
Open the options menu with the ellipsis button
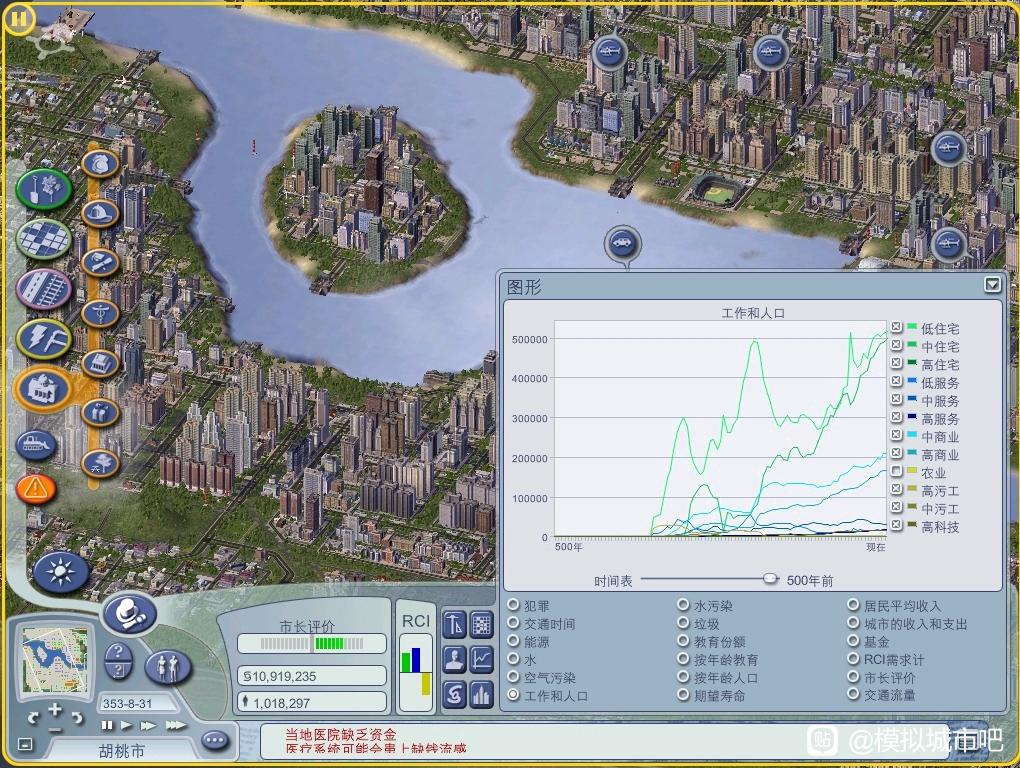click(x=215, y=741)
